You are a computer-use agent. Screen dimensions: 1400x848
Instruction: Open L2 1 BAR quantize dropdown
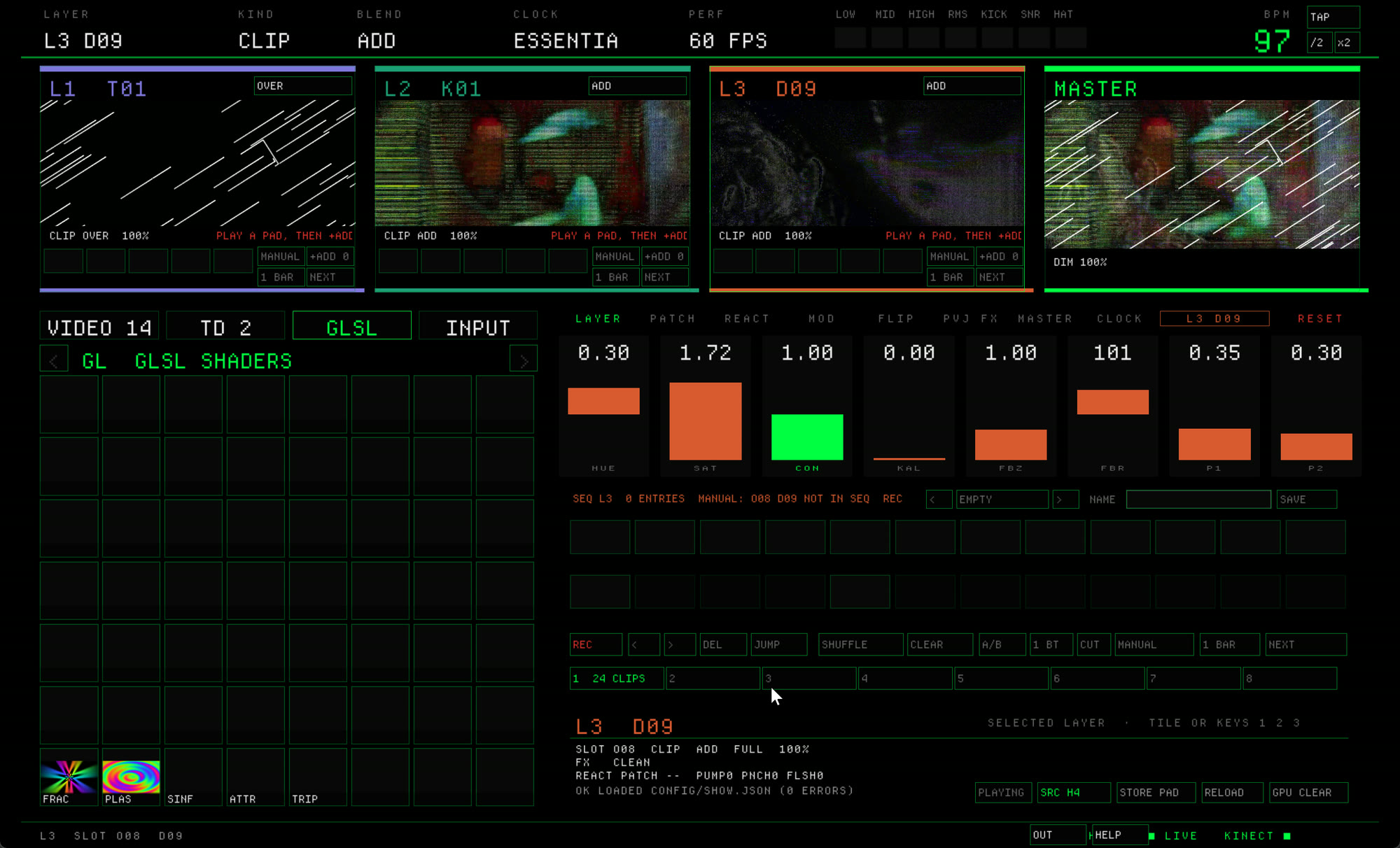(x=616, y=277)
